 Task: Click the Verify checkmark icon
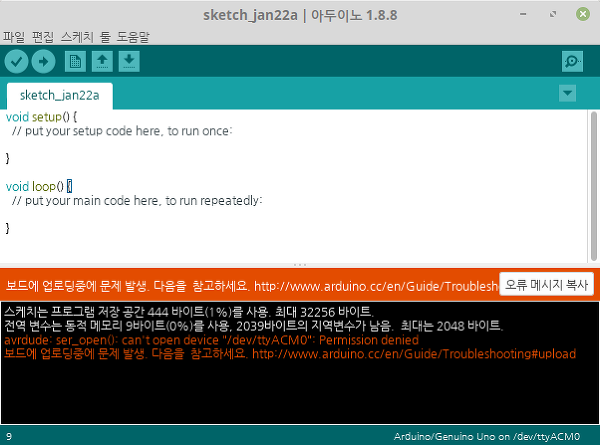[x=16, y=61]
